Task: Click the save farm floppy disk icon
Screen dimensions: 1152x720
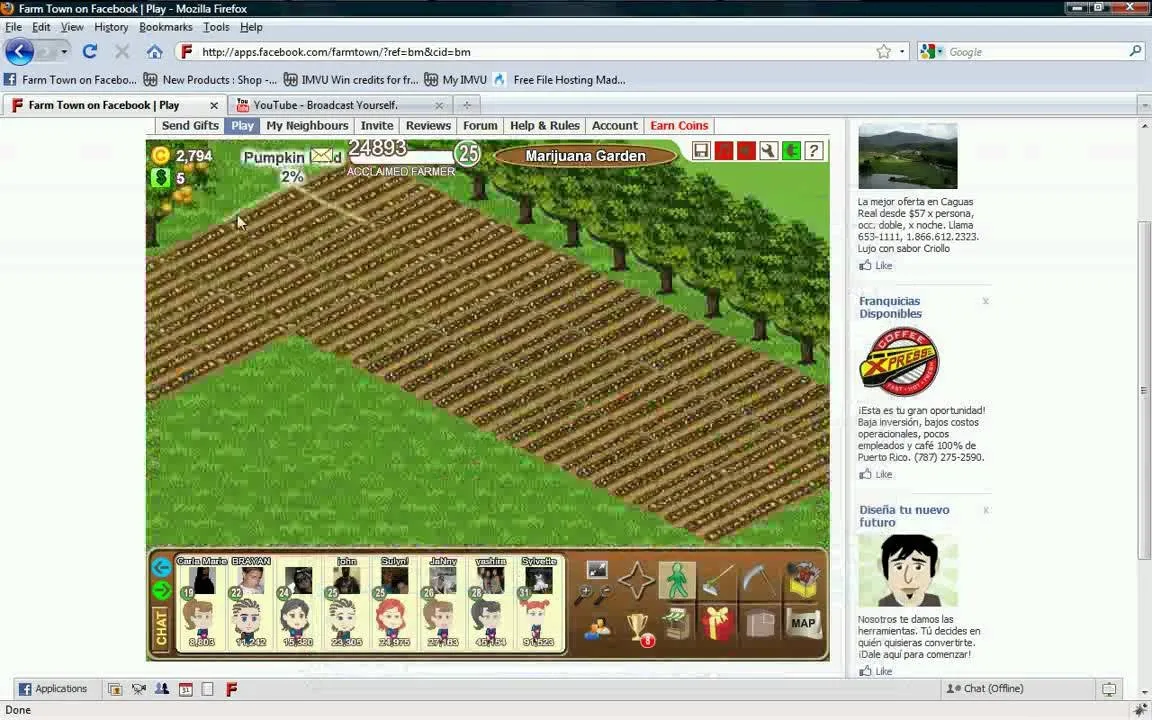Action: point(701,151)
